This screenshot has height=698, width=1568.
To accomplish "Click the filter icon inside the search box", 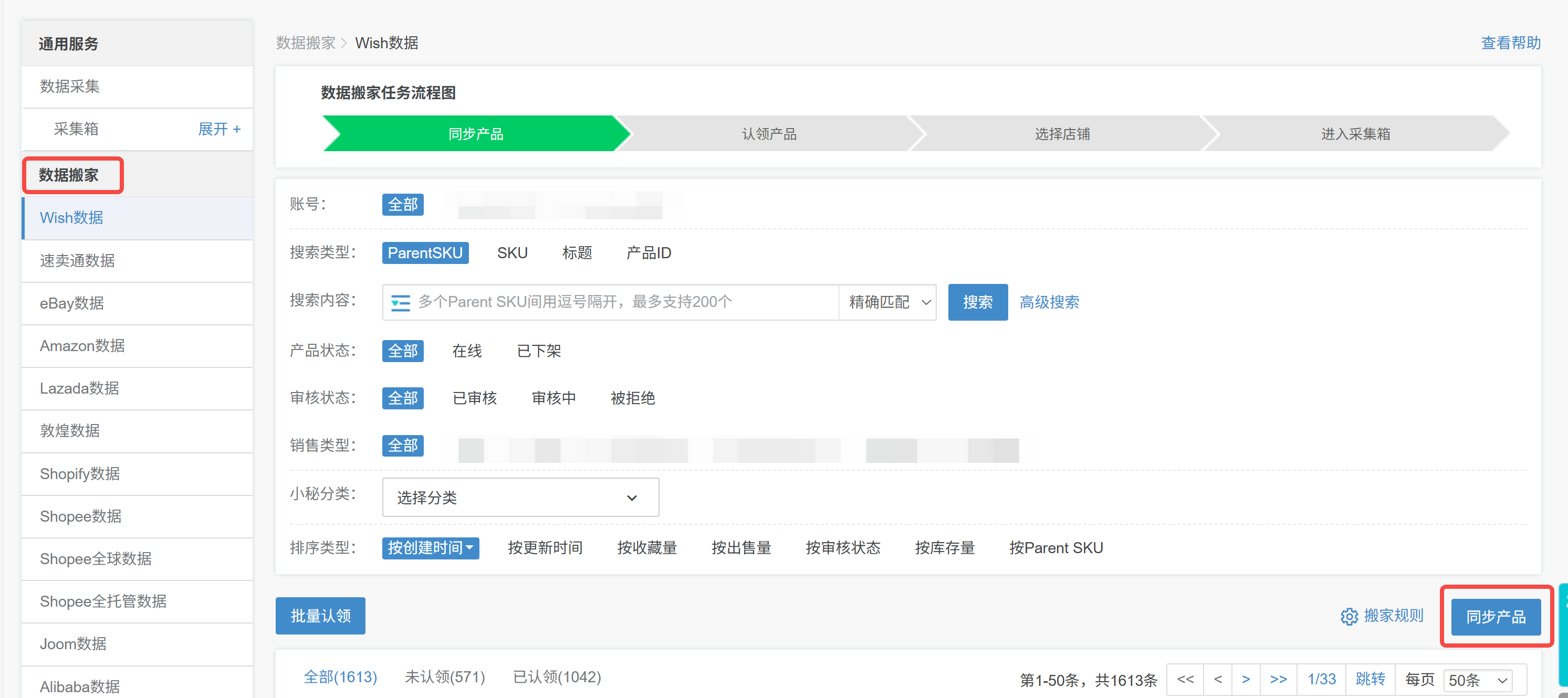I will pyautogui.click(x=401, y=302).
